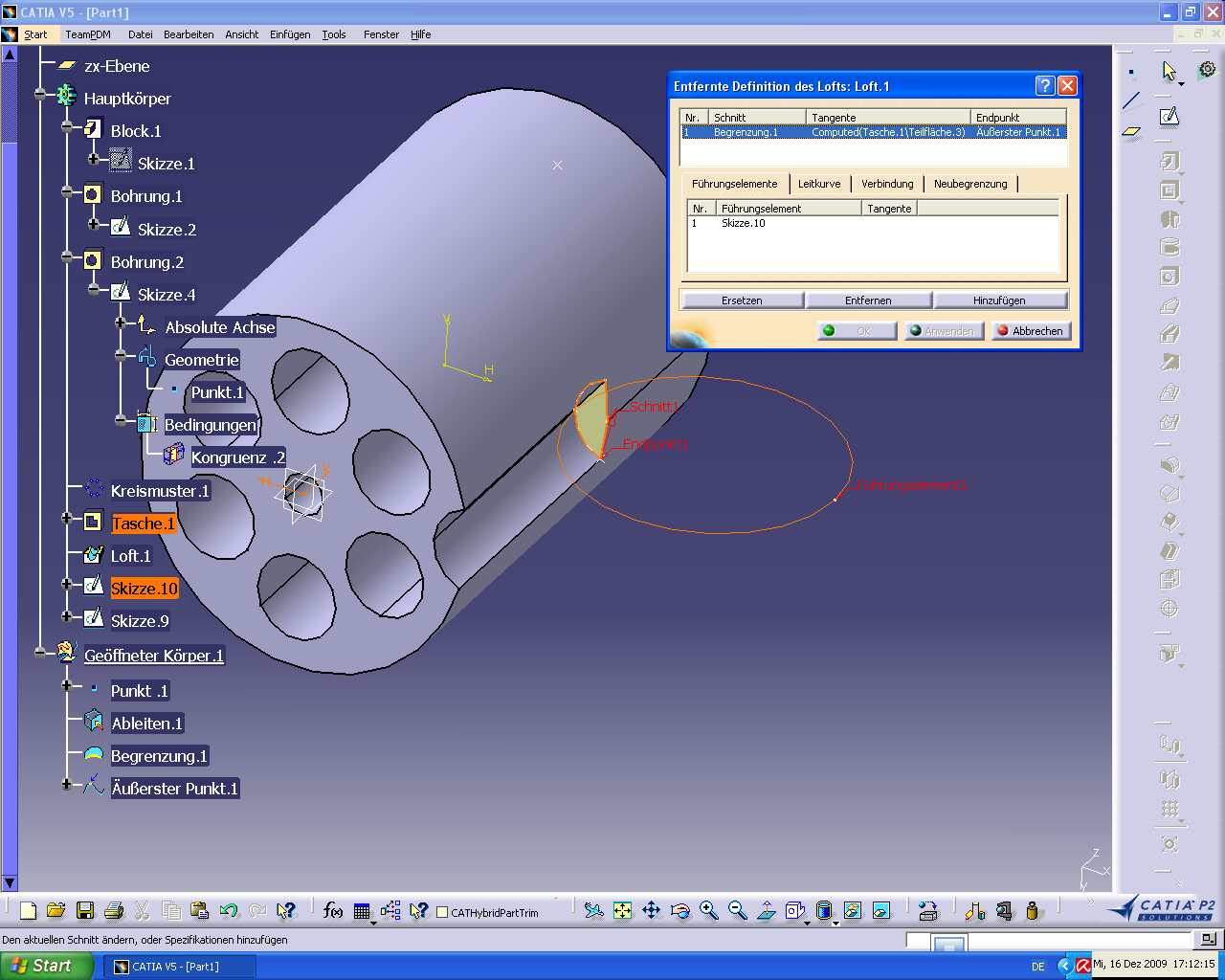The image size is (1225, 980).
Task: Create a new document with the New icon
Action: click(x=28, y=910)
